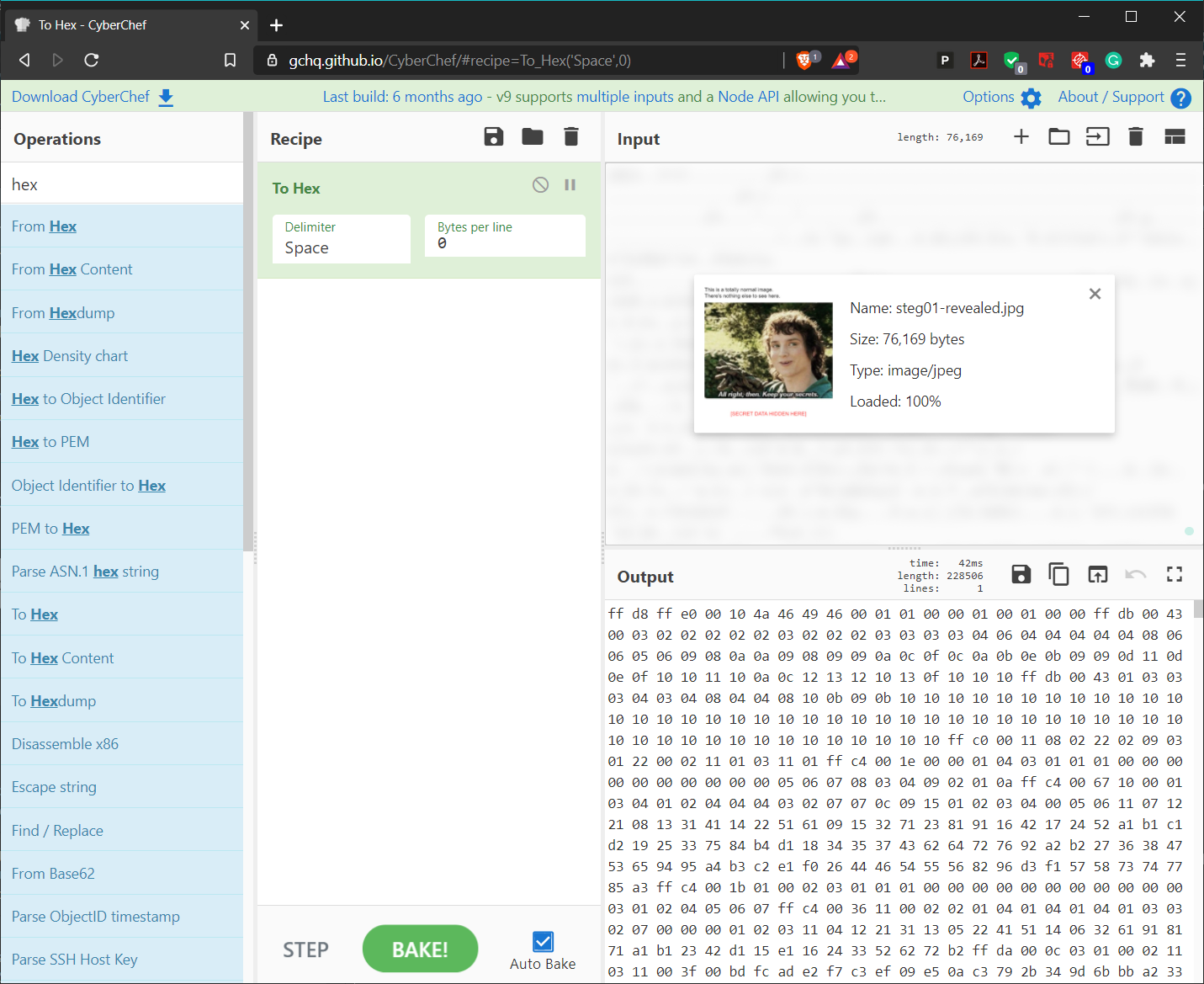The image size is (1204, 984).
Task: Click the Bytes per line field
Action: pyautogui.click(x=505, y=236)
